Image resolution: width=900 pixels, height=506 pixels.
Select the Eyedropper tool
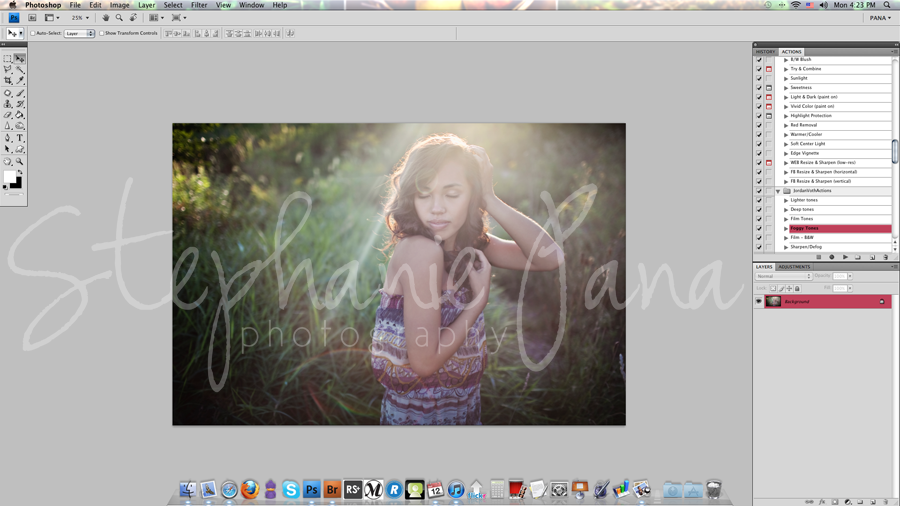click(x=20, y=80)
